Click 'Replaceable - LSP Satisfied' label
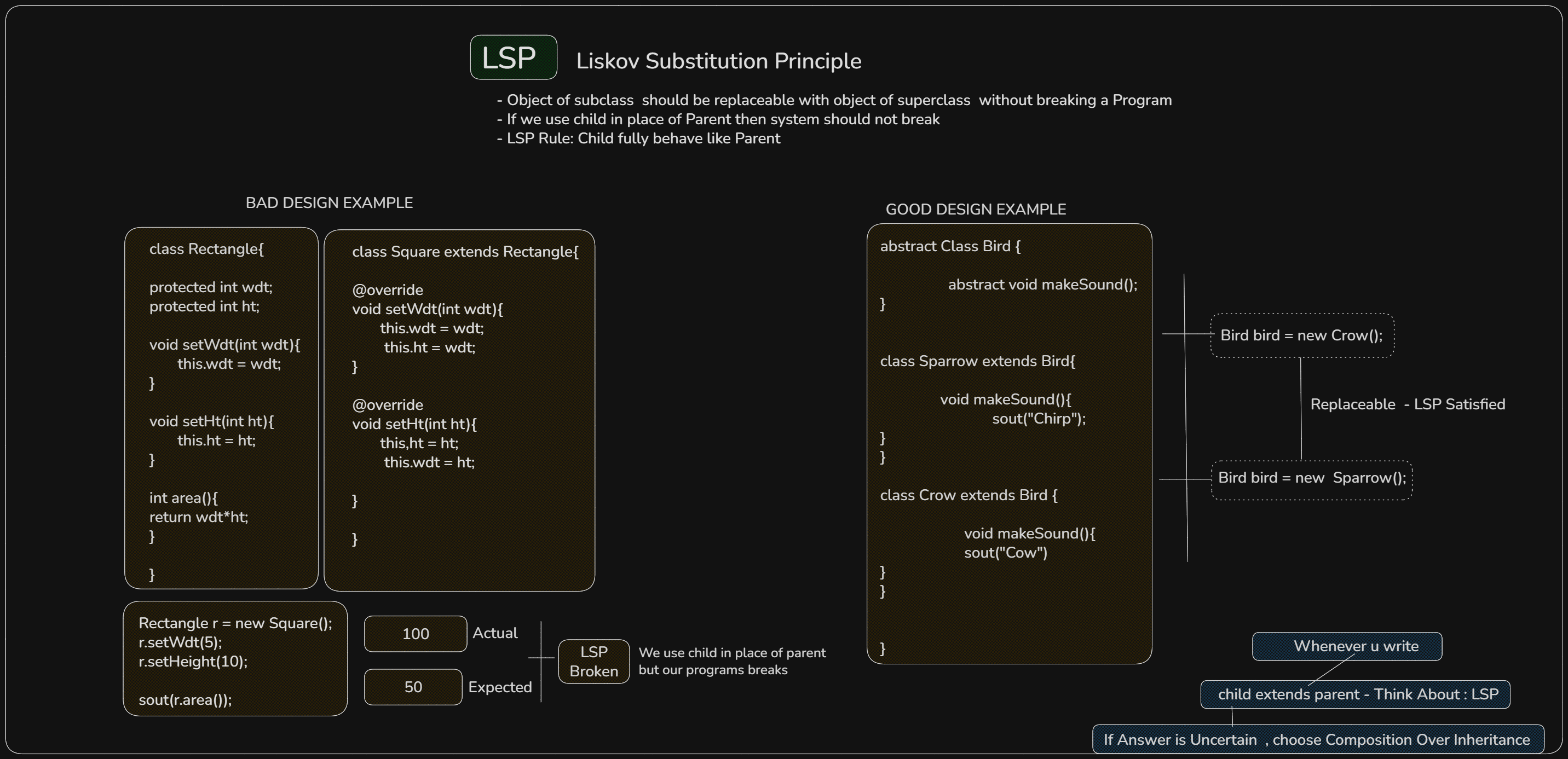Image resolution: width=1568 pixels, height=759 pixels. click(1407, 404)
